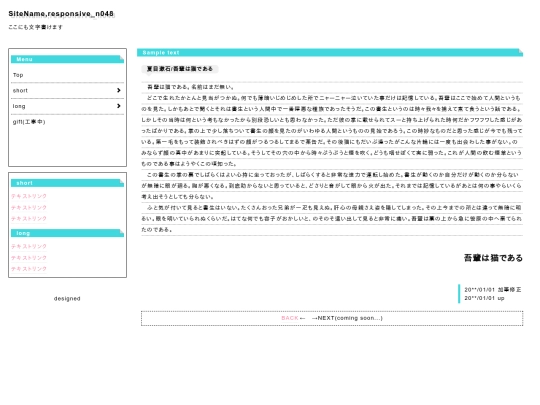Click the NEXT(coming soon...) text
Image resolution: width=540 pixels, height=405 pixels.
(x=350, y=318)
